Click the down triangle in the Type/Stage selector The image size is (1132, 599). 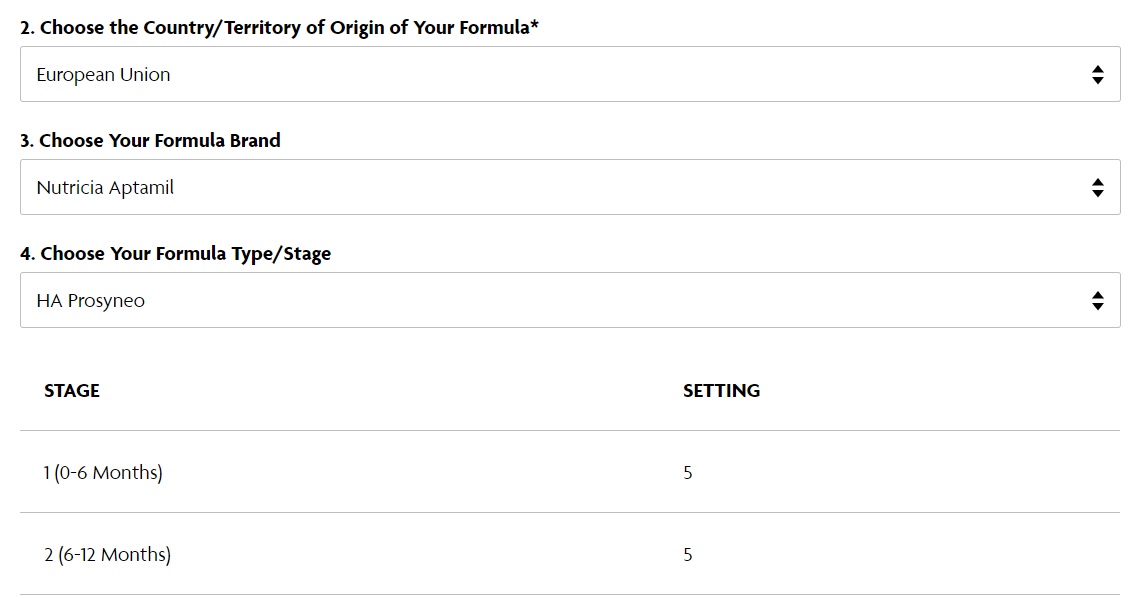pyautogui.click(x=1097, y=306)
